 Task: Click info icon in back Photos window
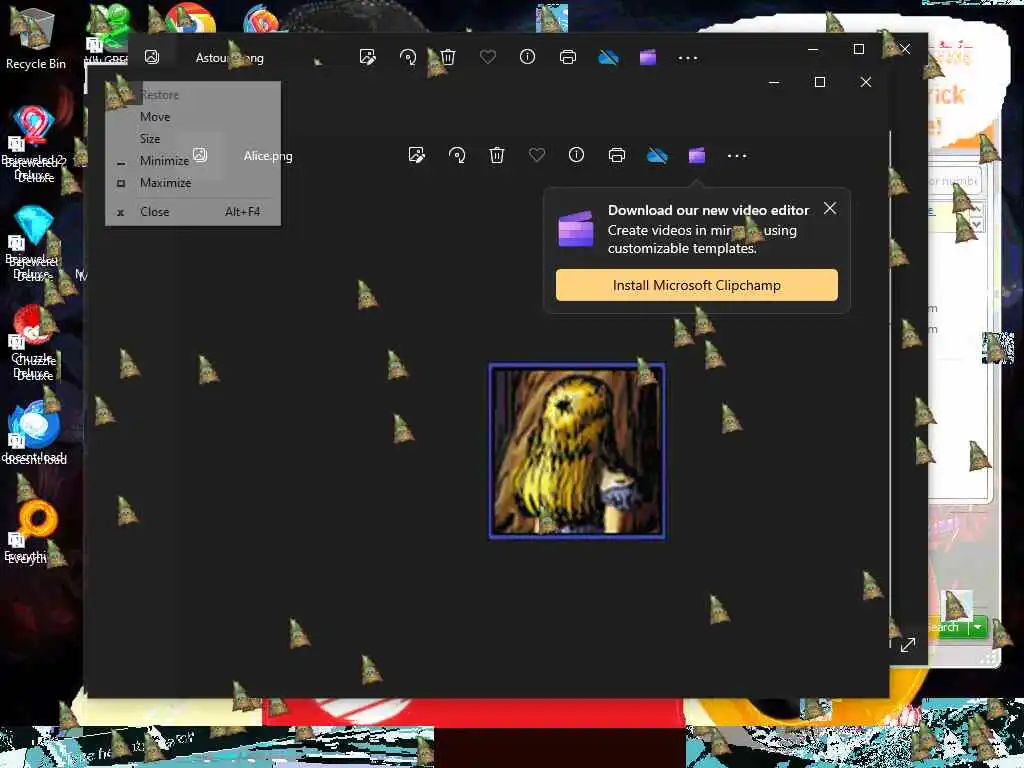click(528, 57)
